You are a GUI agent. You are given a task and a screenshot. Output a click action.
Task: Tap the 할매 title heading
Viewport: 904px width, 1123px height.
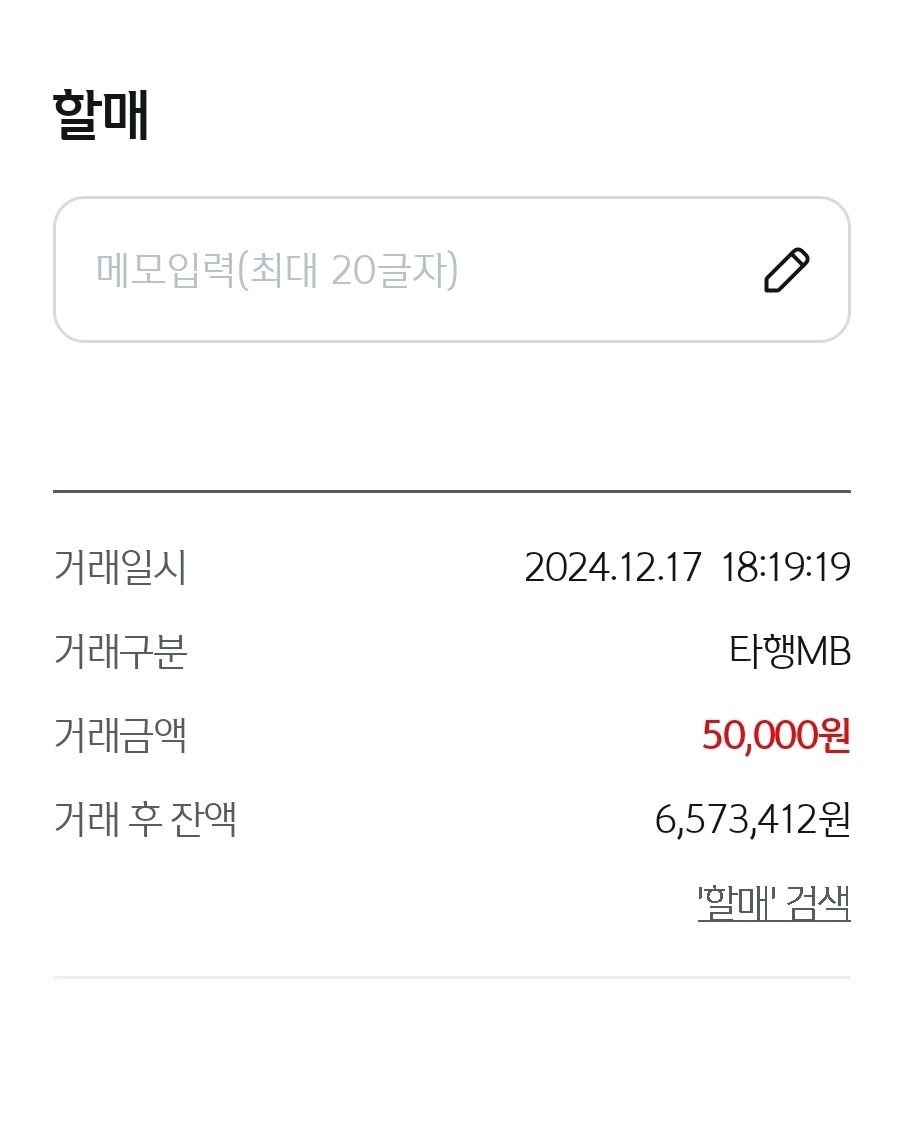pos(101,117)
